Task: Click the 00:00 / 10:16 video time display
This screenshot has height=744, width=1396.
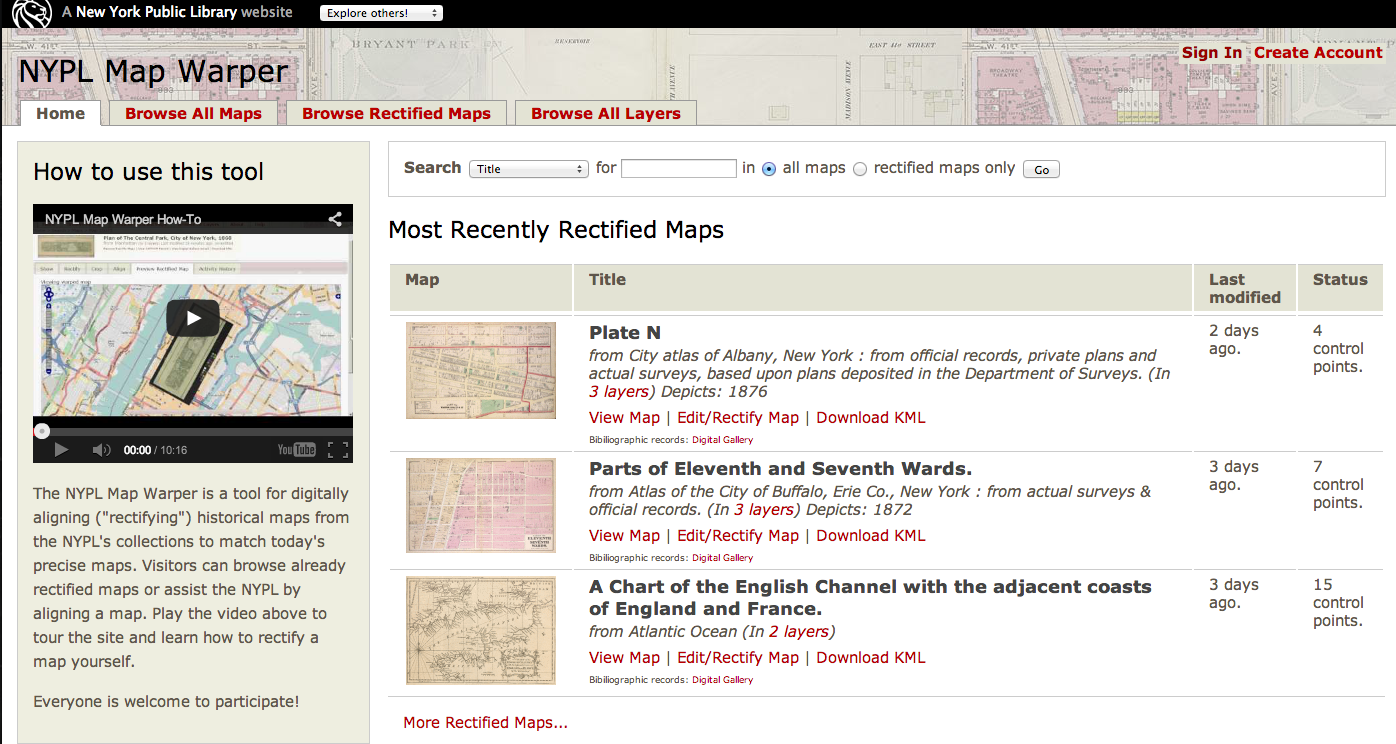Action: [155, 450]
